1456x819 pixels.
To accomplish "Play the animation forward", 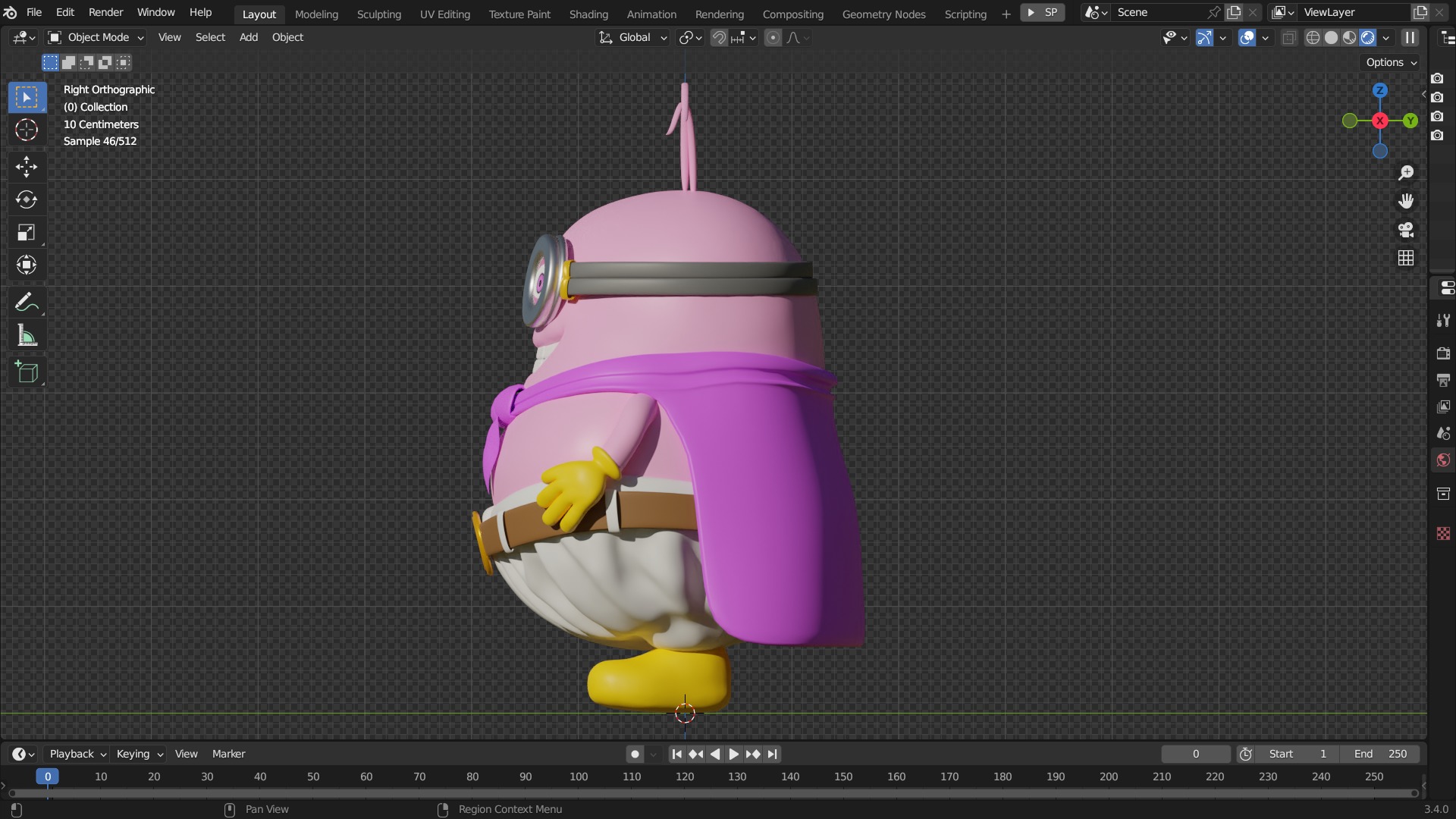I will coord(733,754).
